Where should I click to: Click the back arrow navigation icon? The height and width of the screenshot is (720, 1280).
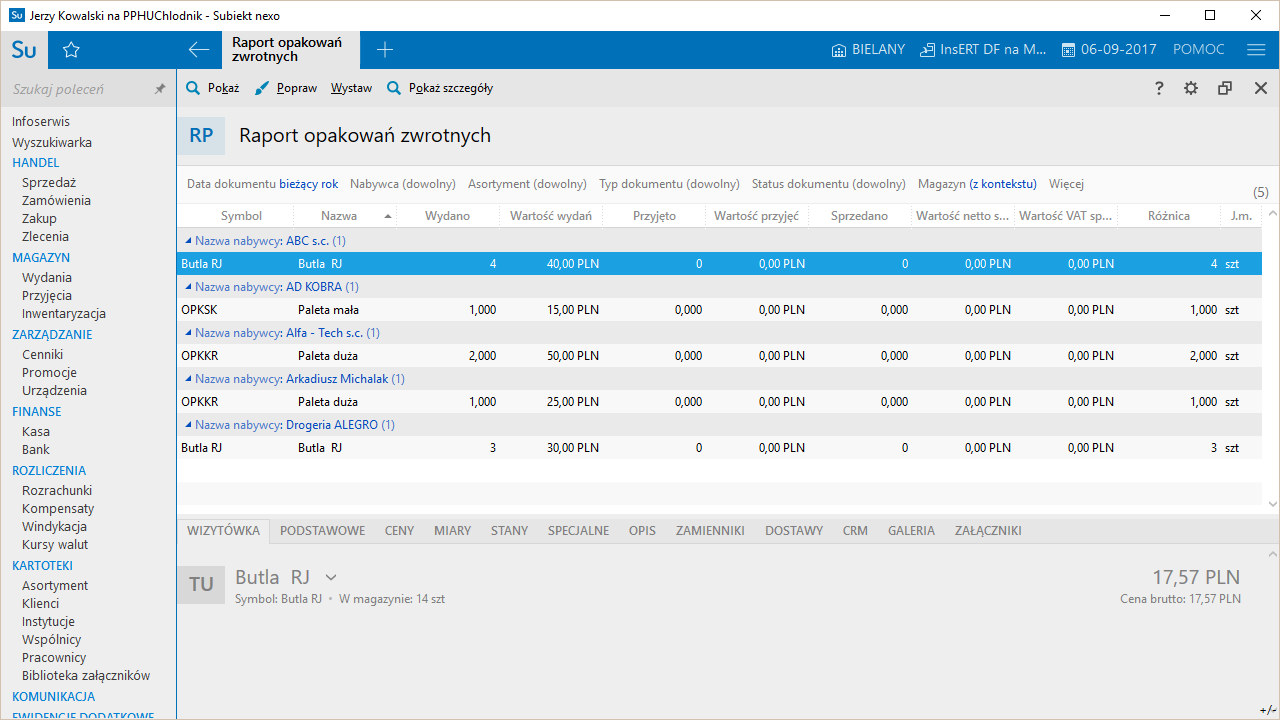tap(199, 50)
